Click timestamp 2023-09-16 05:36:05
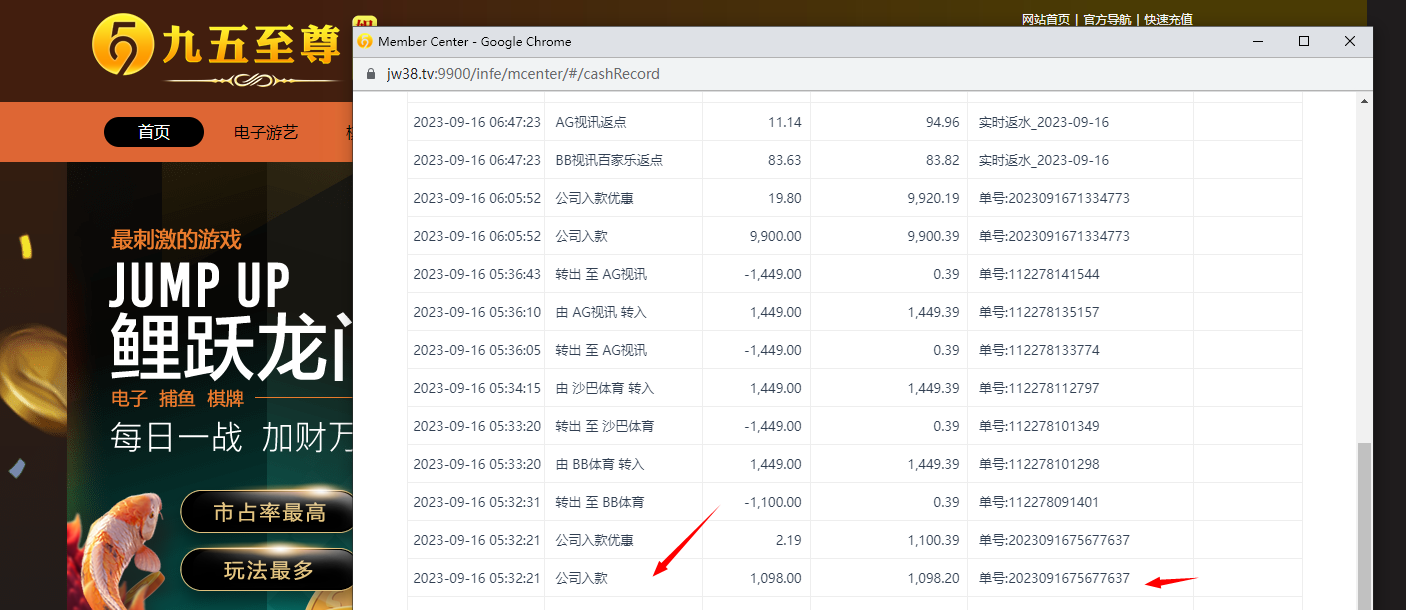1406x610 pixels. [x=477, y=350]
